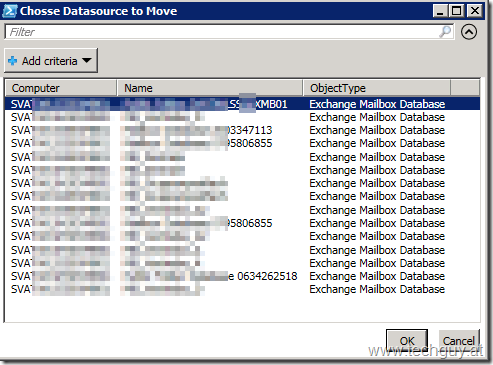Sort by the Computer column header
The image size is (493, 365).
[x=61, y=88]
